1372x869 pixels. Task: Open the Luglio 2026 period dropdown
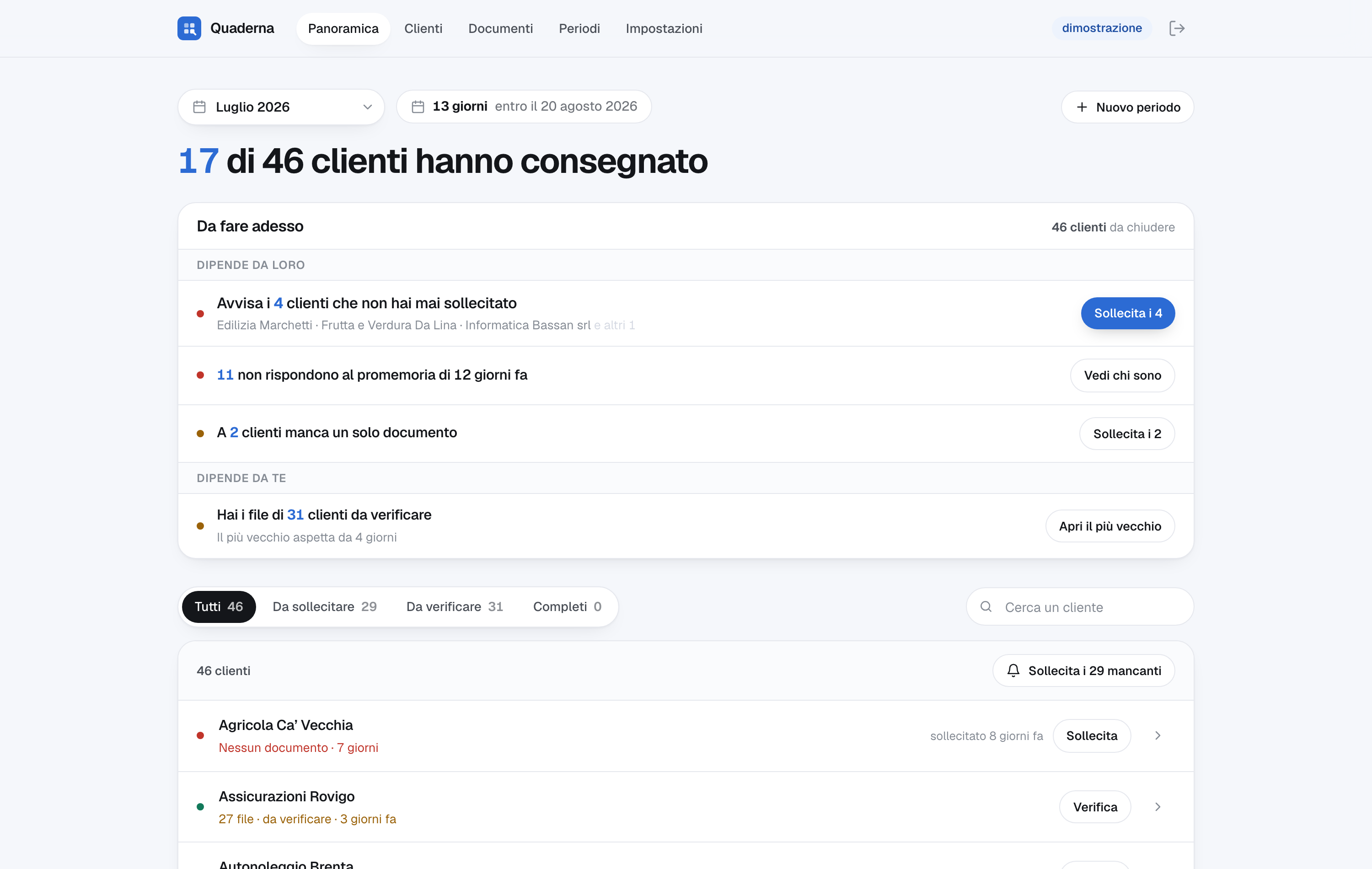281,107
